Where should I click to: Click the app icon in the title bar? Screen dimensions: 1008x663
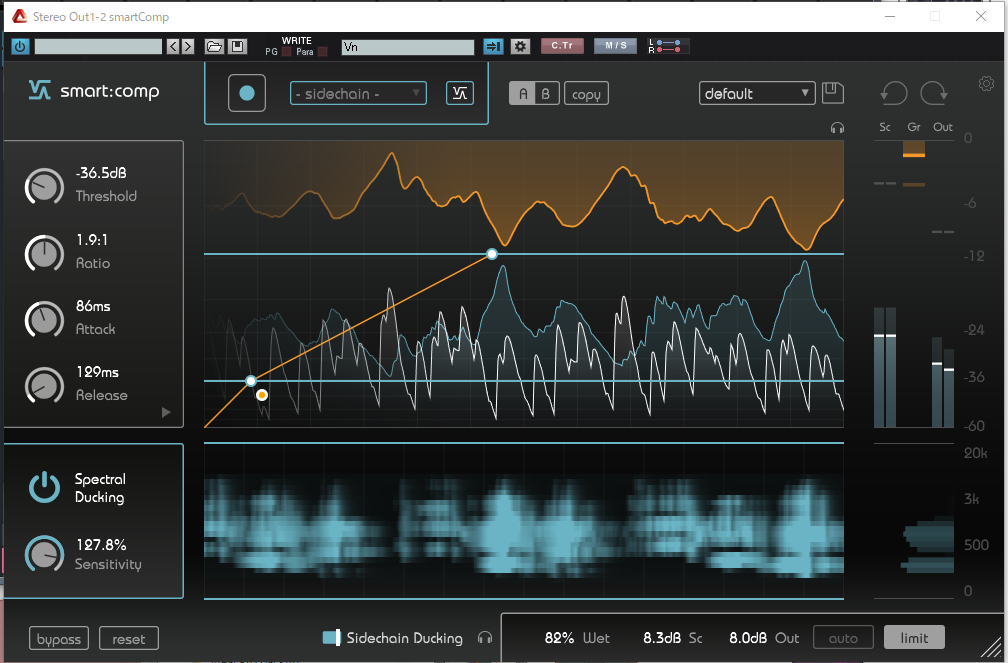coord(19,17)
